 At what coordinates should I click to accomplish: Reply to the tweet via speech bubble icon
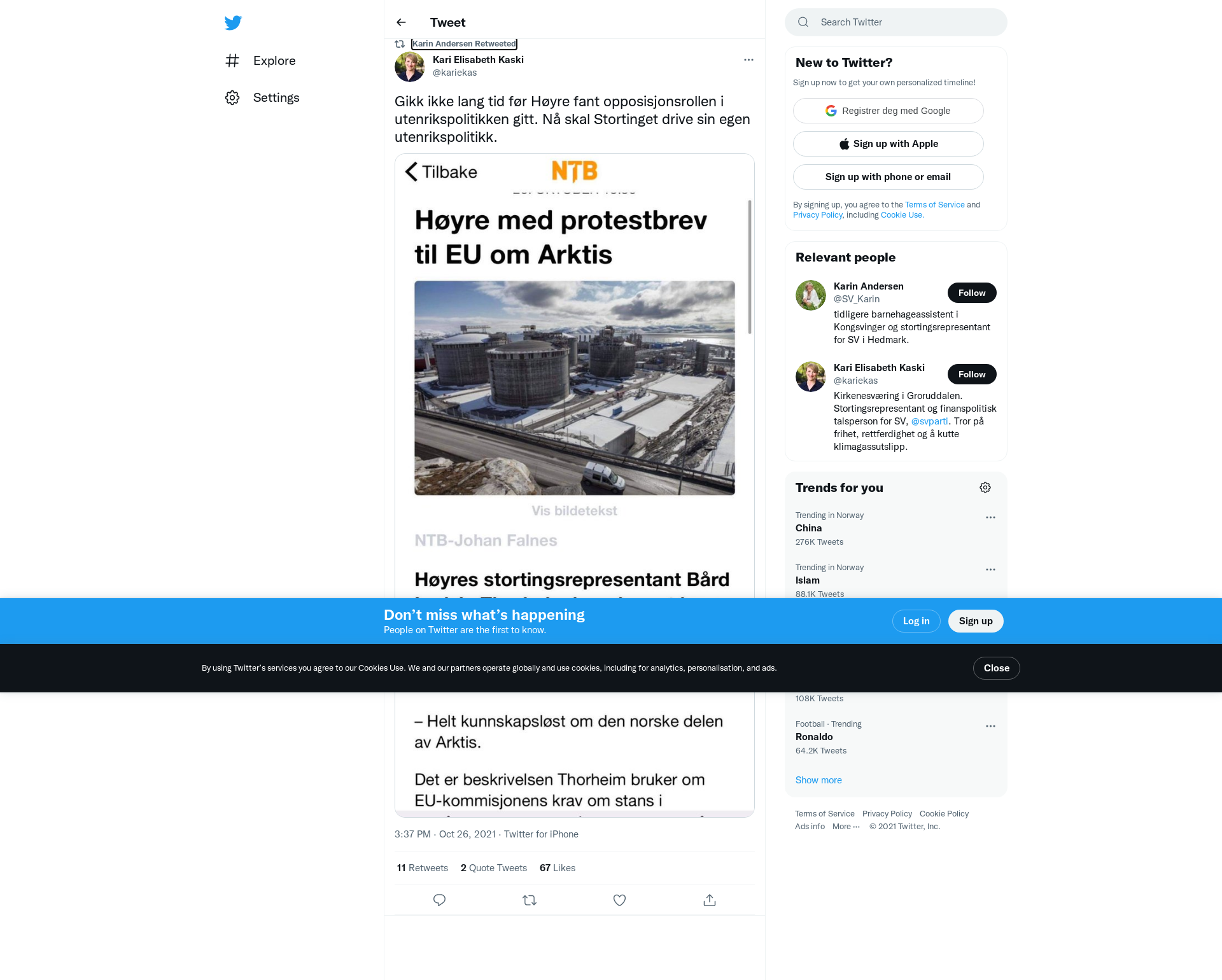pyautogui.click(x=439, y=900)
